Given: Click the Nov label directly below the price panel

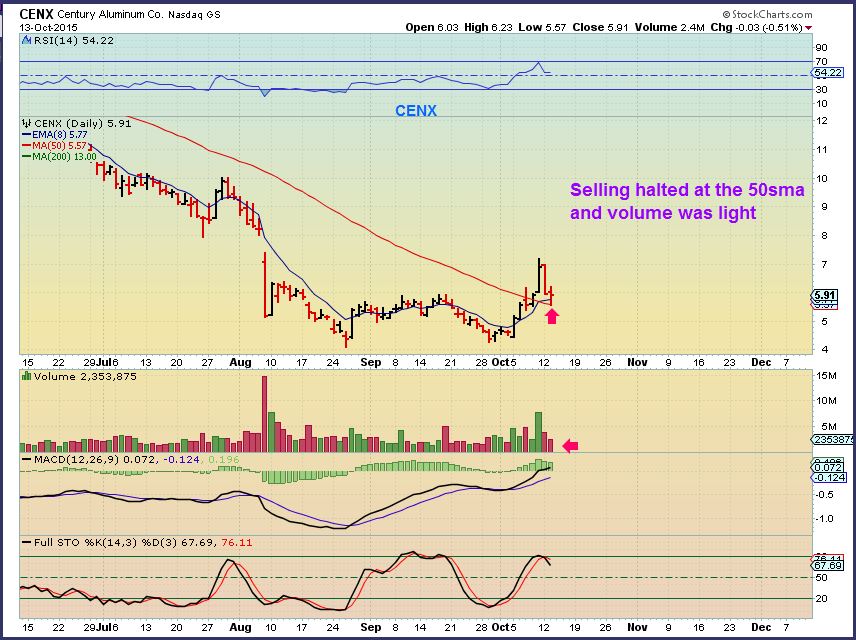Looking at the screenshot, I should pos(637,363).
